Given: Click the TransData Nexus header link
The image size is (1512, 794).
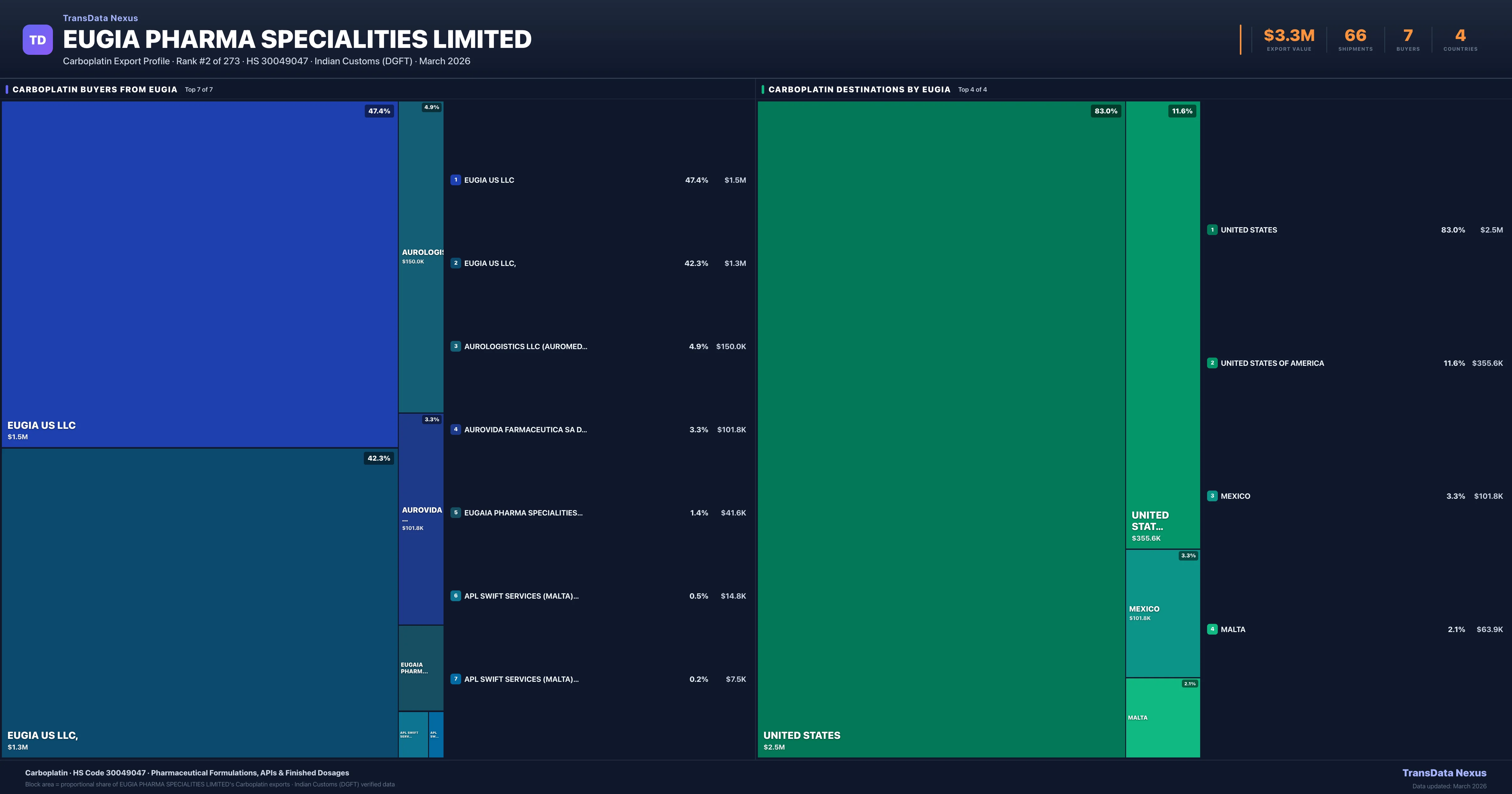Looking at the screenshot, I should click(x=100, y=18).
